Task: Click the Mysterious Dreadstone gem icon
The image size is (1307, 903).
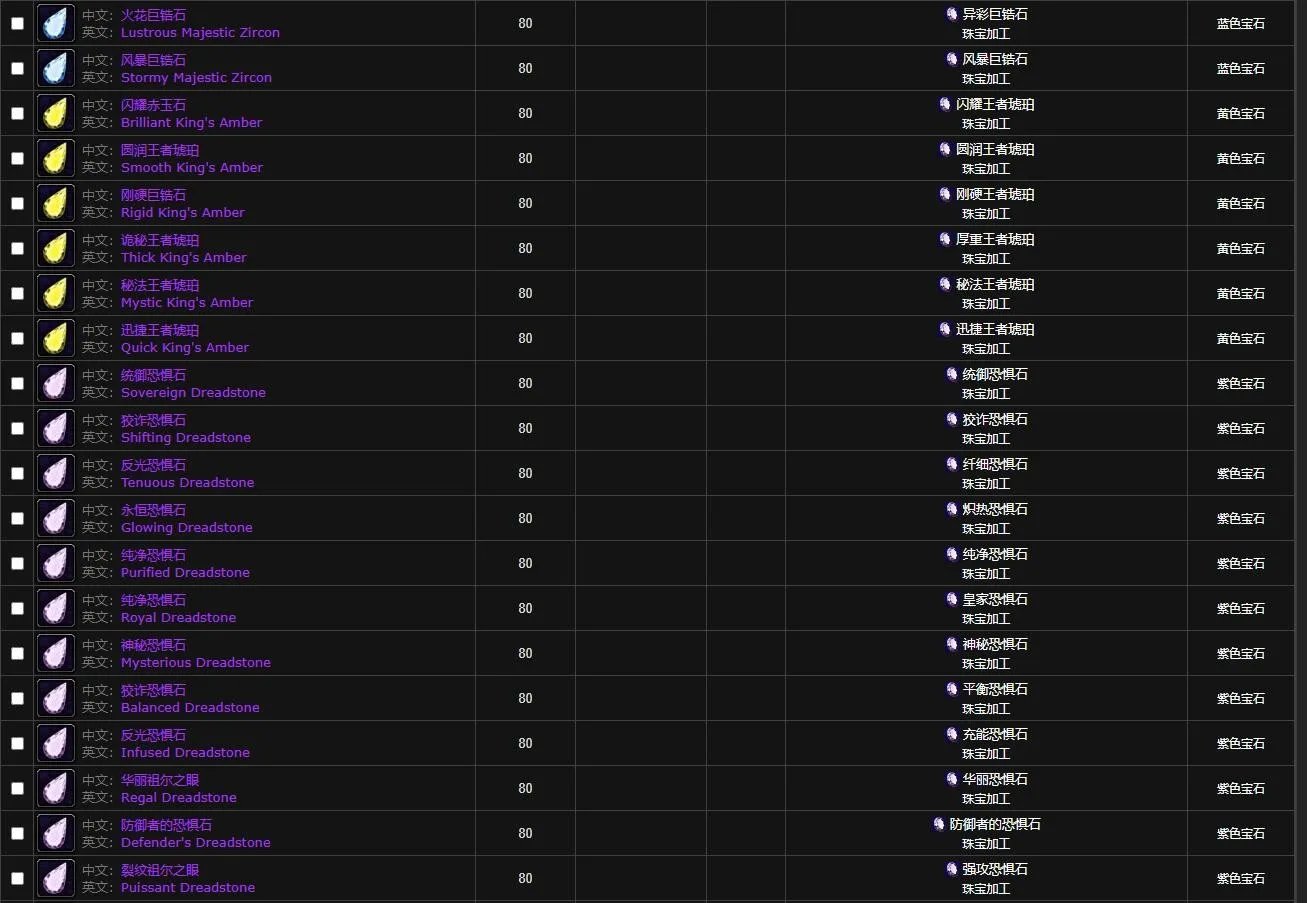Action: click(56, 653)
